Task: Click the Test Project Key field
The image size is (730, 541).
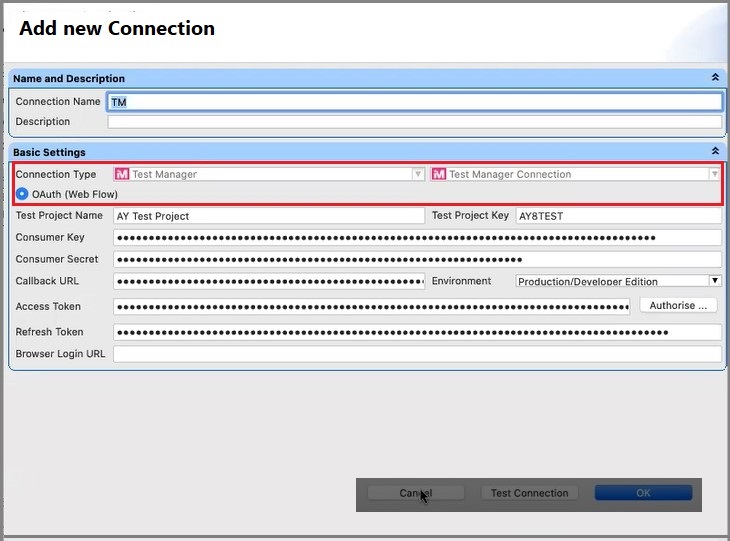Action: pyautogui.click(x=619, y=216)
